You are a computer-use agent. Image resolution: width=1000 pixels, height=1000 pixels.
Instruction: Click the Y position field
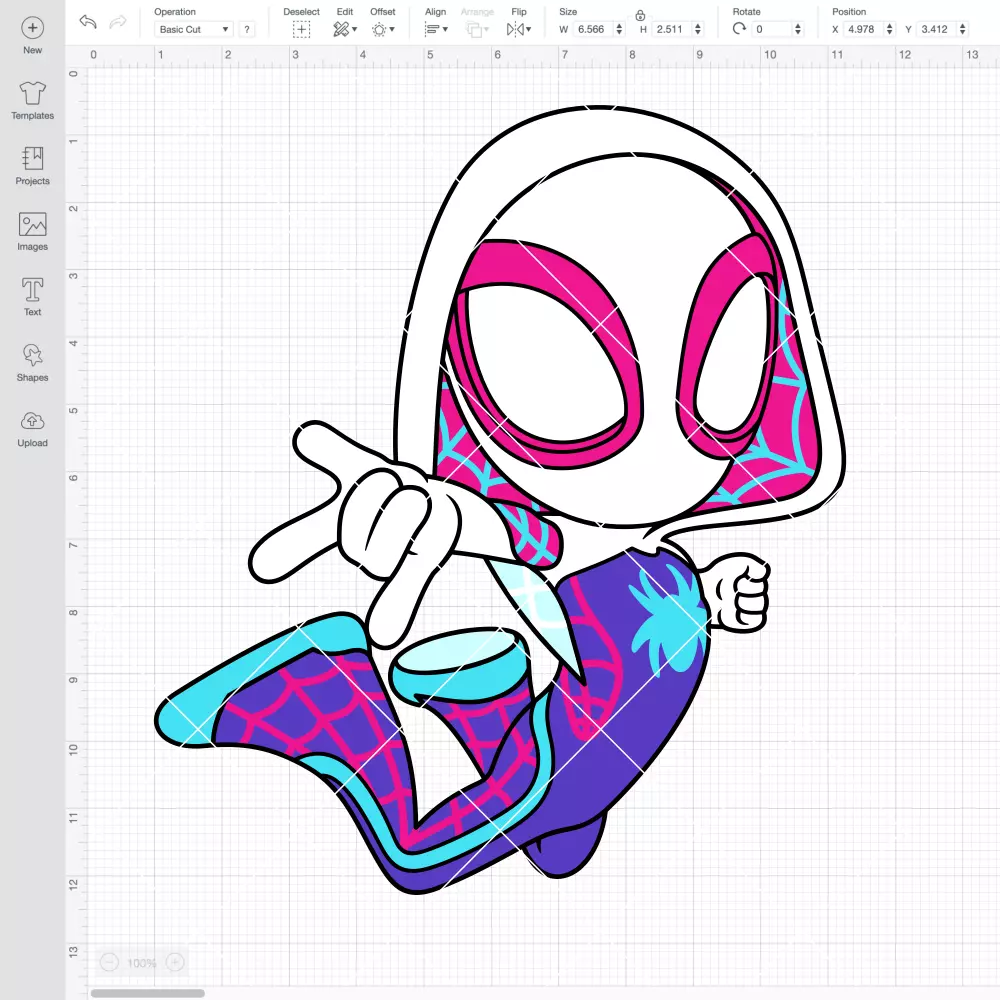coord(937,29)
